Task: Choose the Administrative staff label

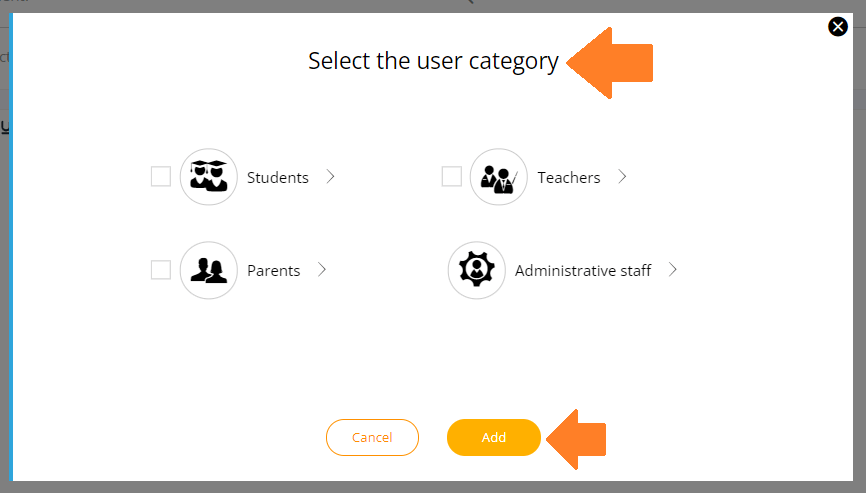Action: click(x=583, y=271)
